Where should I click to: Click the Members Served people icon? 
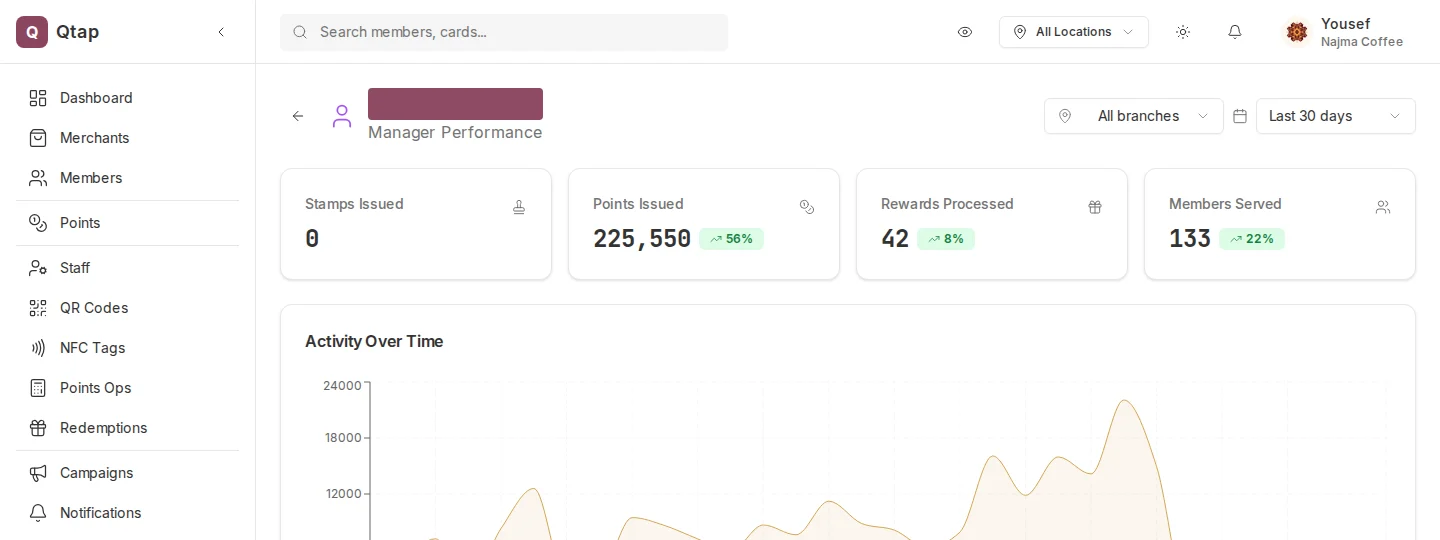(x=1383, y=207)
